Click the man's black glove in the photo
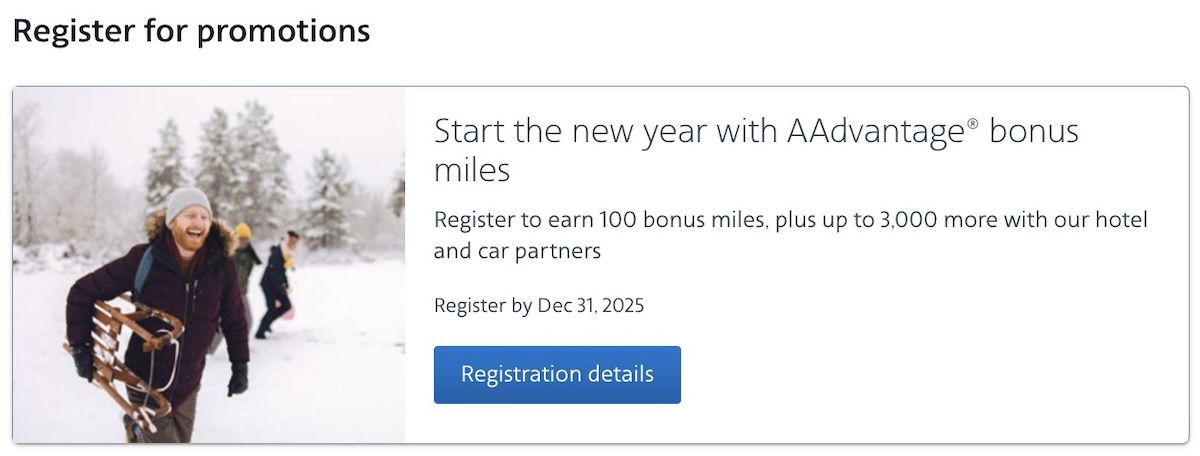 [x=238, y=379]
